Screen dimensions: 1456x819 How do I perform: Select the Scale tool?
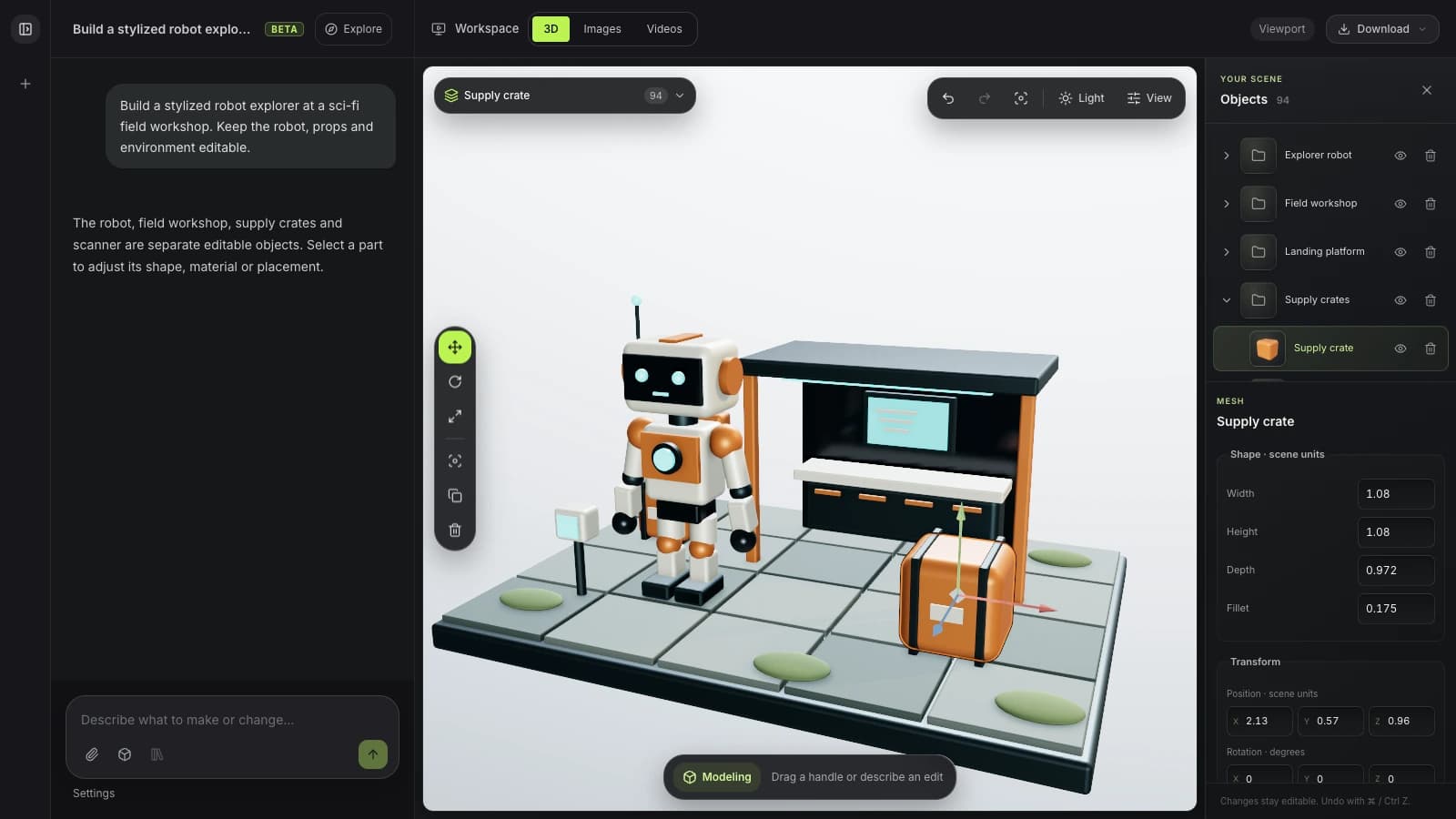click(x=455, y=417)
